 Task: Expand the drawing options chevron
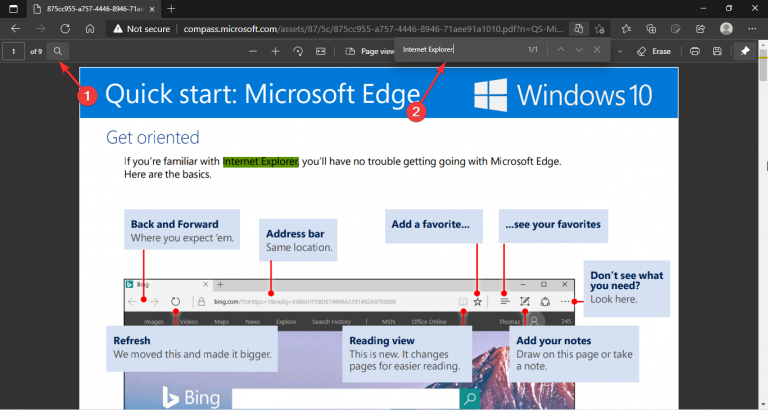620,51
